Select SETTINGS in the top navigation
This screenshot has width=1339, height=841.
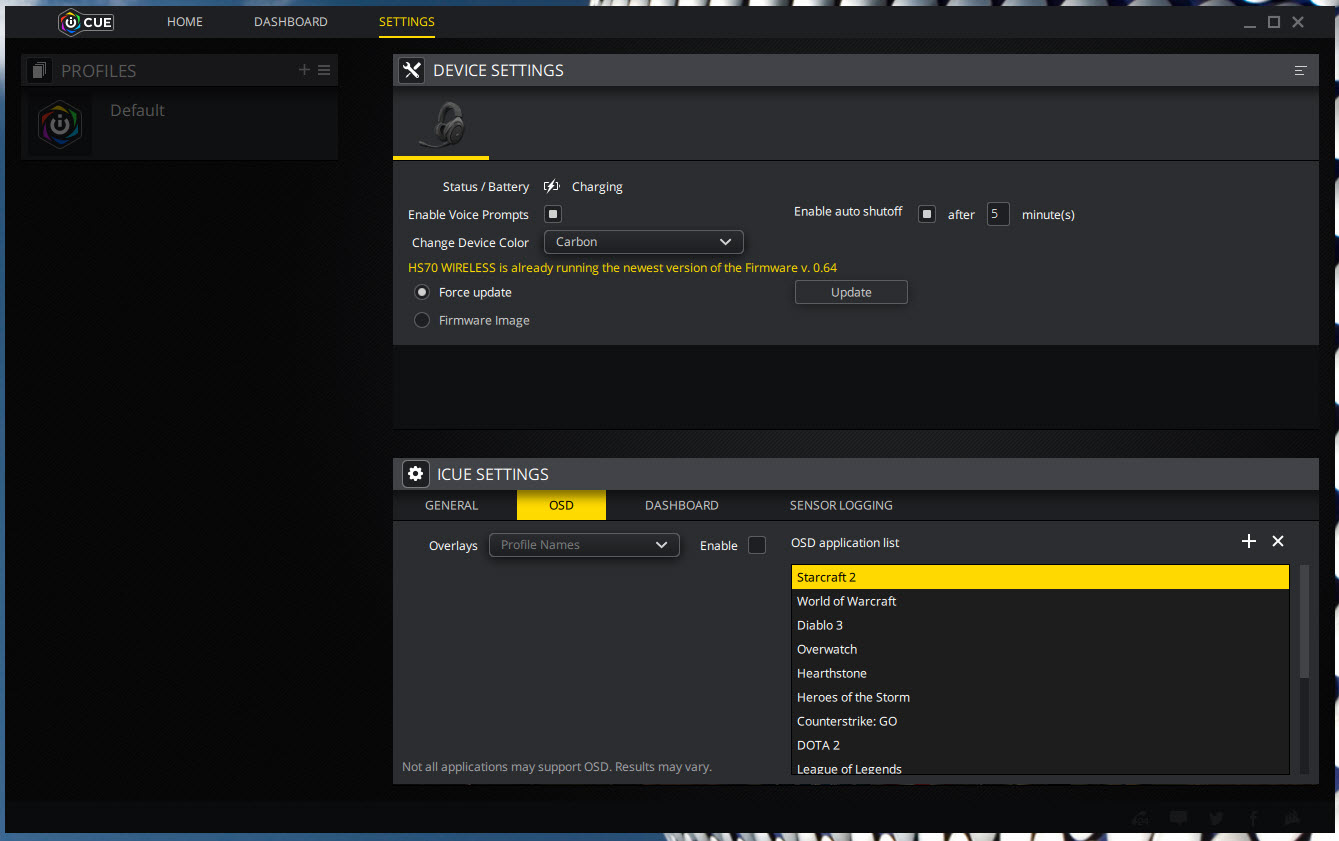pyautogui.click(x=407, y=22)
